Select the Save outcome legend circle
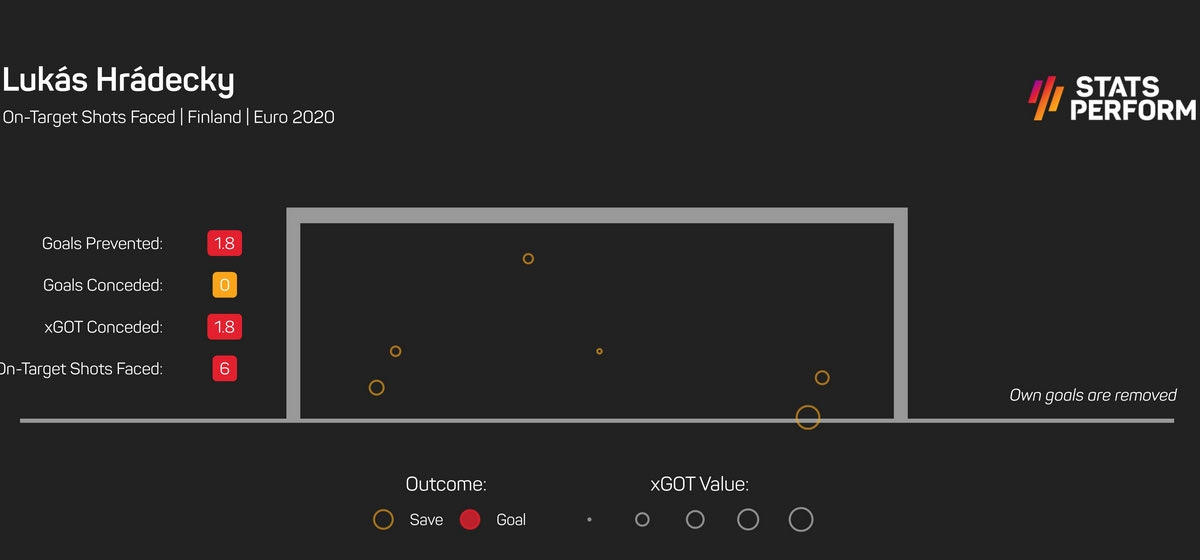1200x560 pixels. pyautogui.click(x=383, y=520)
